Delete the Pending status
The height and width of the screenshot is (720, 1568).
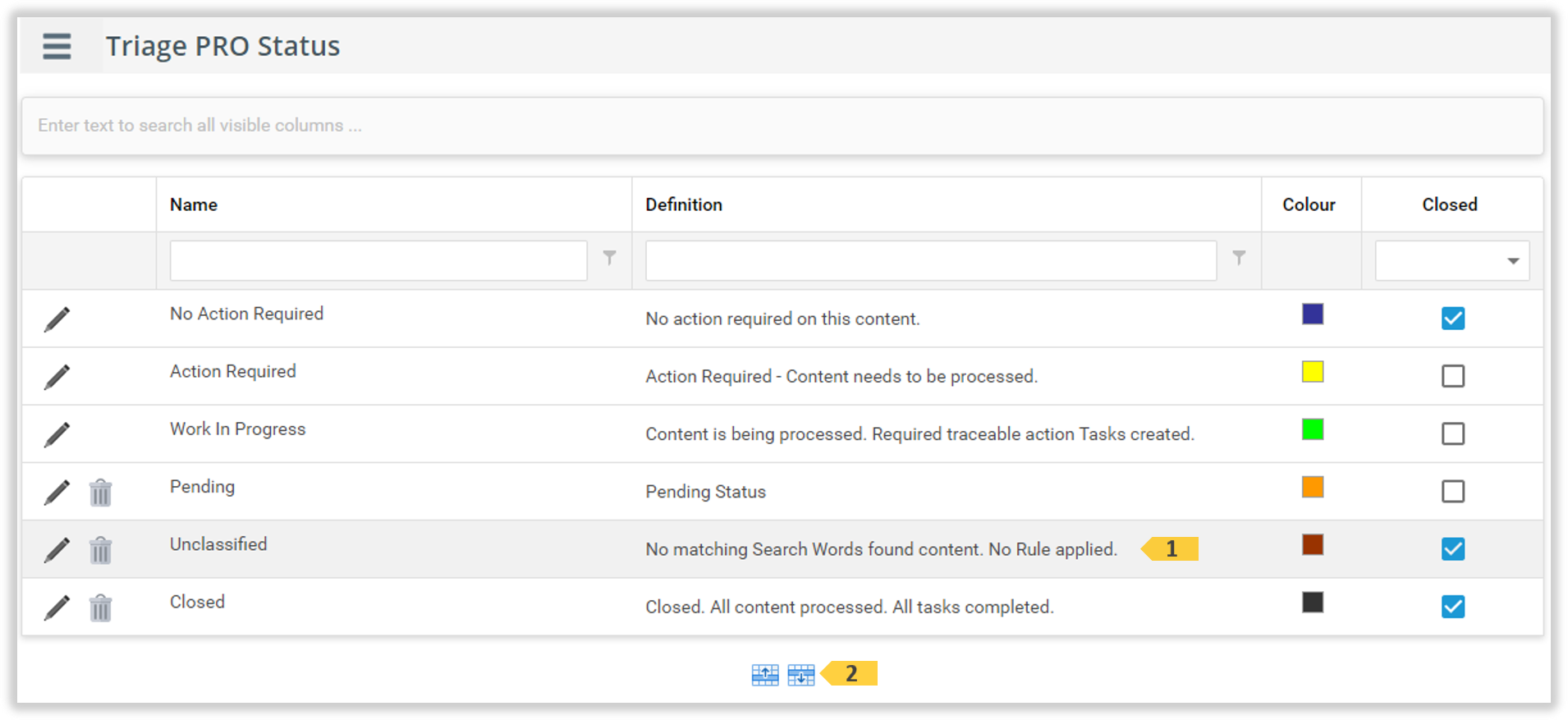click(x=100, y=493)
